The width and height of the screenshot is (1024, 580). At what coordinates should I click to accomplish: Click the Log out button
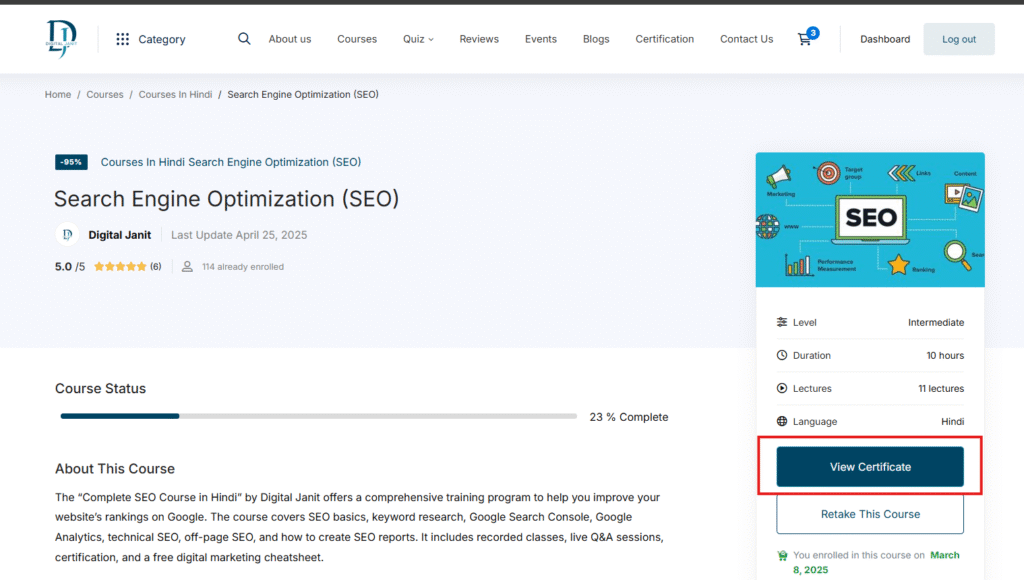coord(958,39)
